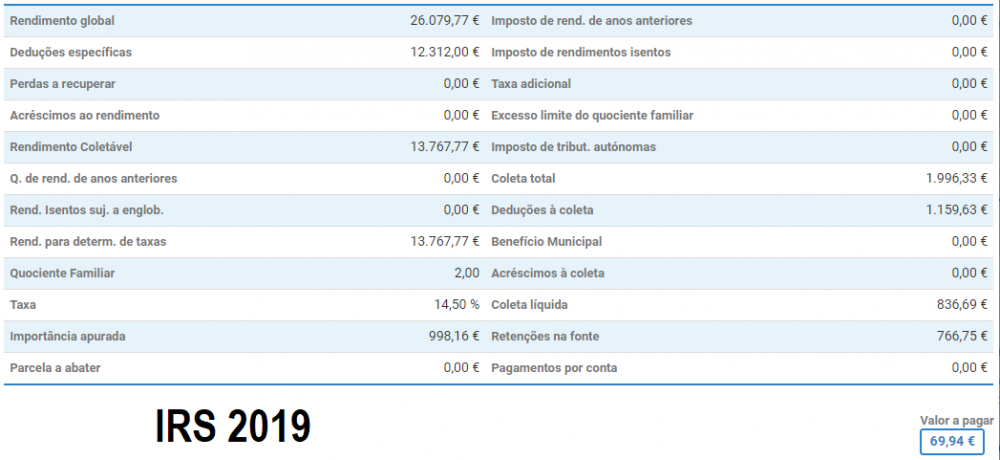Select the Quociente Familiar row label
This screenshot has width=1000, height=460.
click(62, 273)
